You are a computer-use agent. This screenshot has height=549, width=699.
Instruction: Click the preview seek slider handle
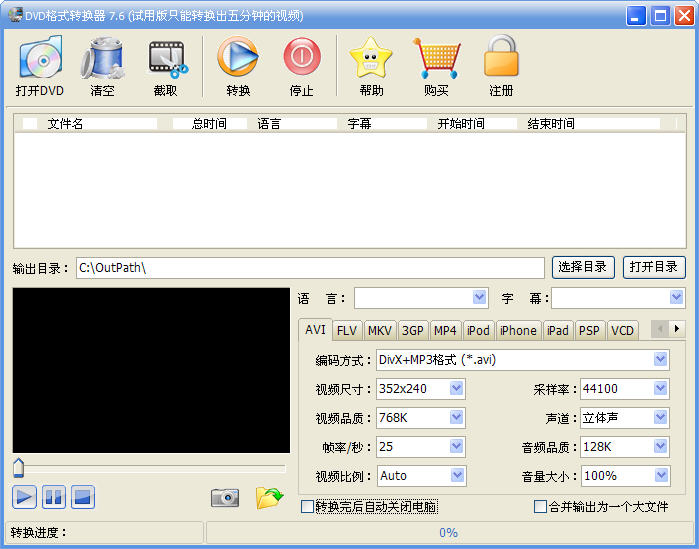tap(18, 467)
